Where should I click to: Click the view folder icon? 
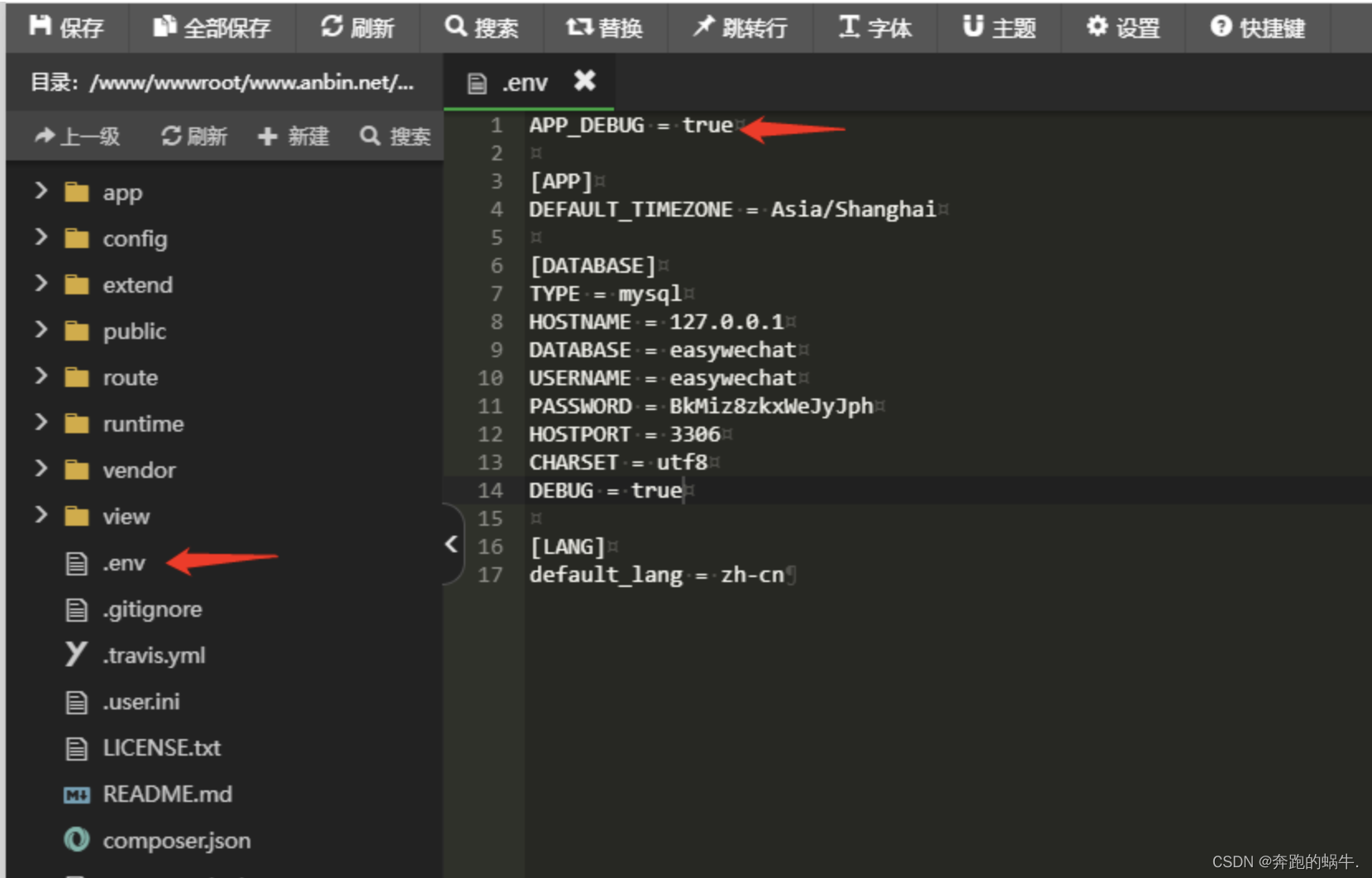click(x=77, y=517)
